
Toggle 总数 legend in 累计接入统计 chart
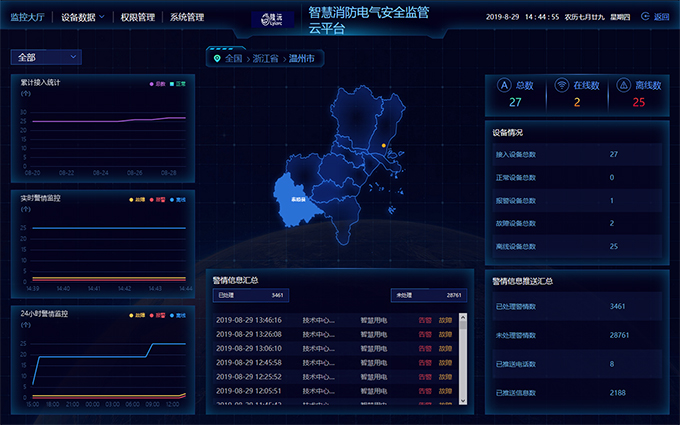click(x=157, y=83)
